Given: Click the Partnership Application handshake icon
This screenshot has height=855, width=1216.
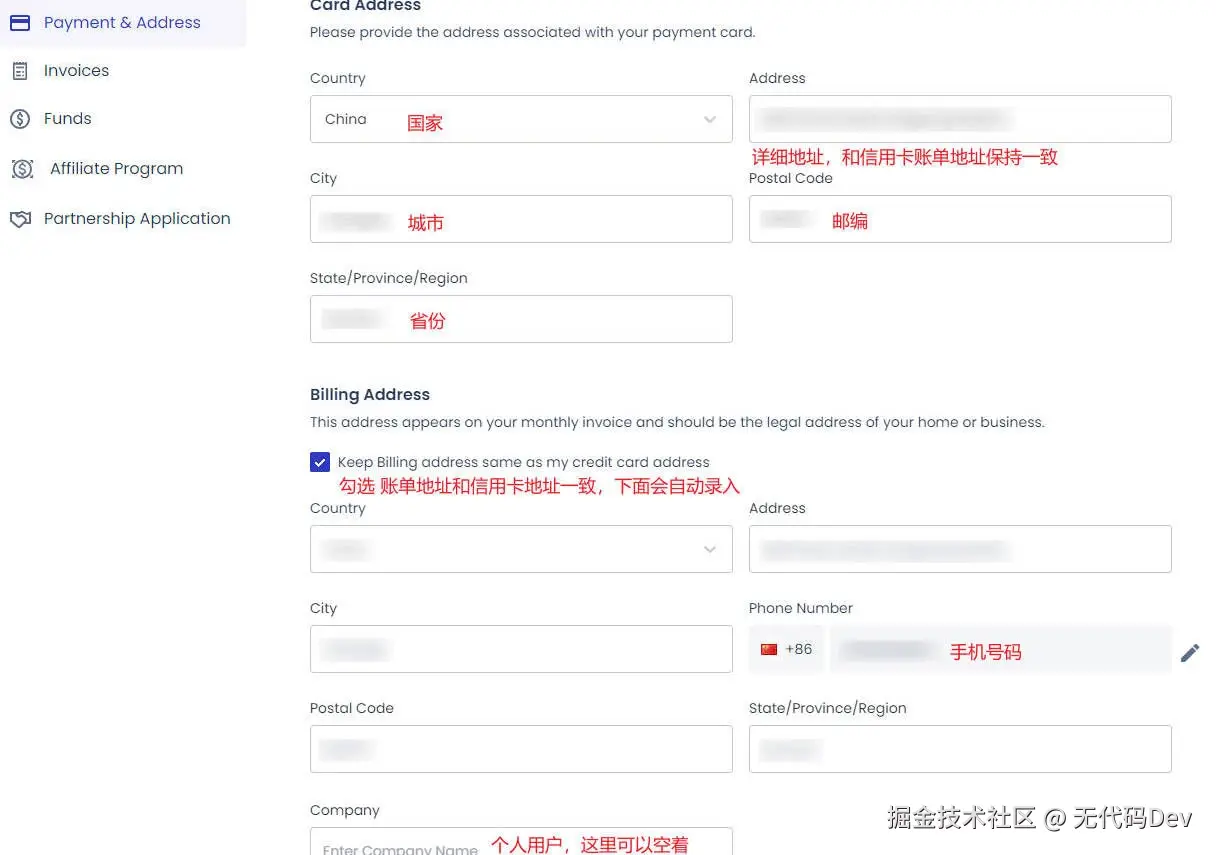Looking at the screenshot, I should pyautogui.click(x=21, y=218).
